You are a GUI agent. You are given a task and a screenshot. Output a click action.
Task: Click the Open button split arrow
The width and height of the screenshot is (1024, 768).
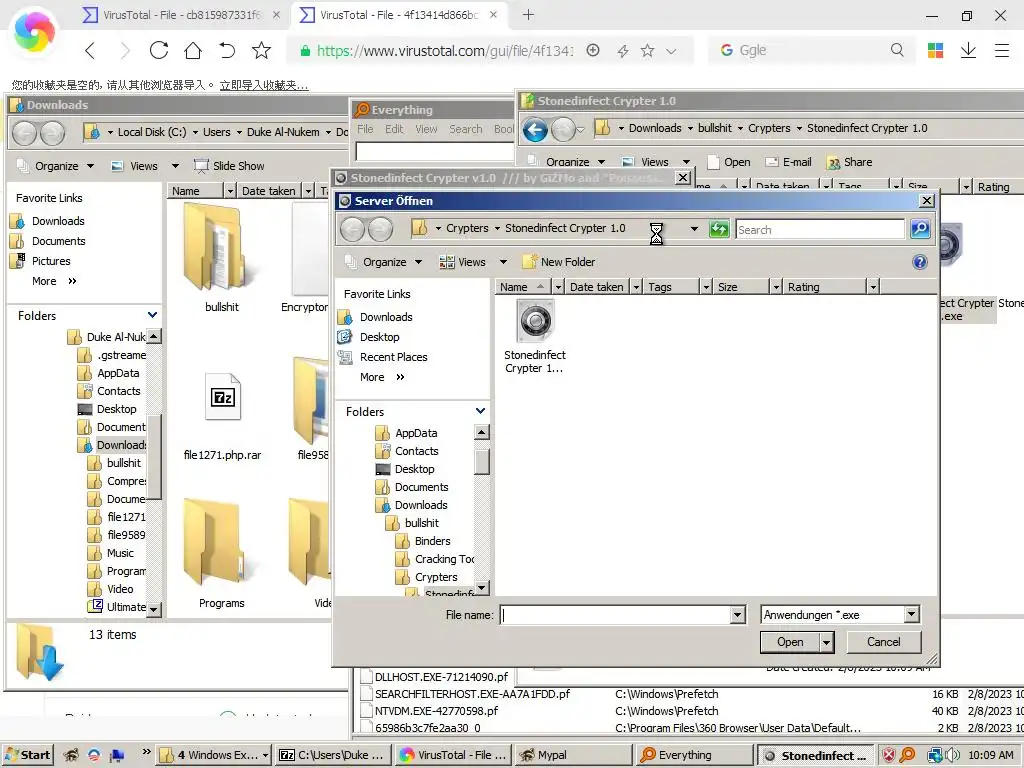(x=827, y=643)
